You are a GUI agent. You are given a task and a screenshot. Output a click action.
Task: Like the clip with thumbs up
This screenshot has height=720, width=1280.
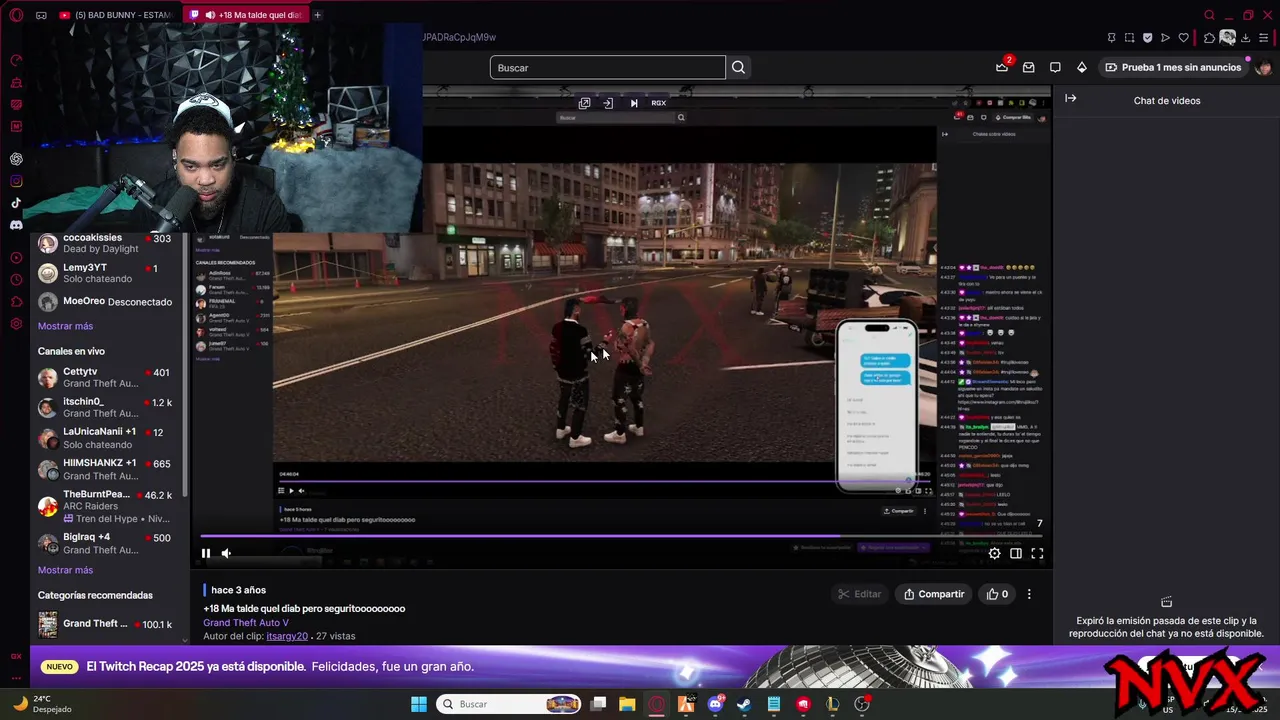997,594
